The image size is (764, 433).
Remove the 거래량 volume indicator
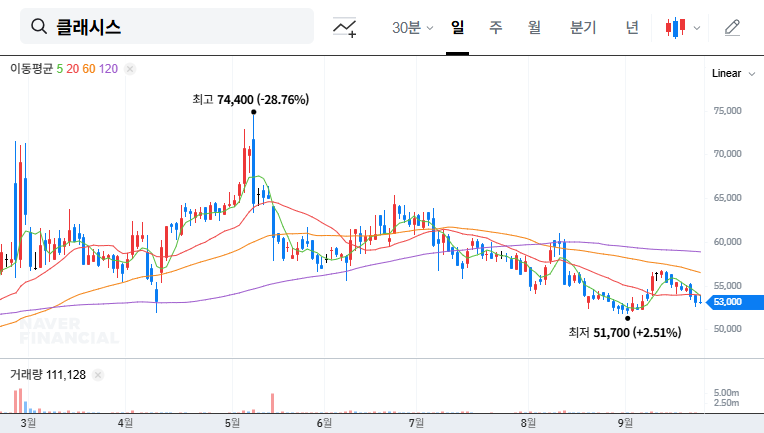pyautogui.click(x=98, y=374)
